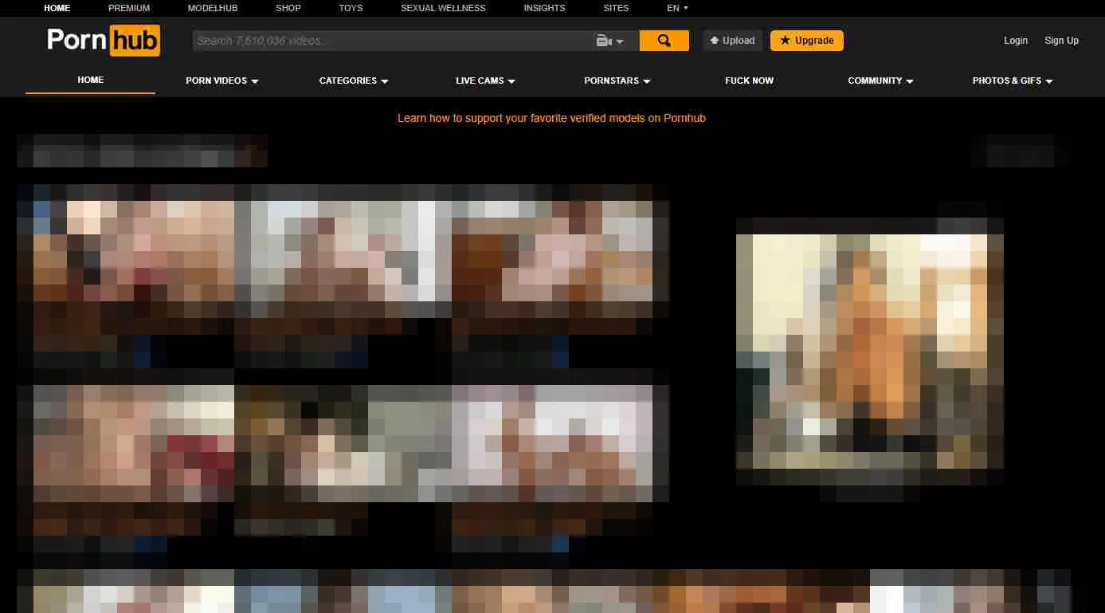The image size is (1105, 613).
Task: Click the video camera icon in search bar
Action: coord(609,41)
